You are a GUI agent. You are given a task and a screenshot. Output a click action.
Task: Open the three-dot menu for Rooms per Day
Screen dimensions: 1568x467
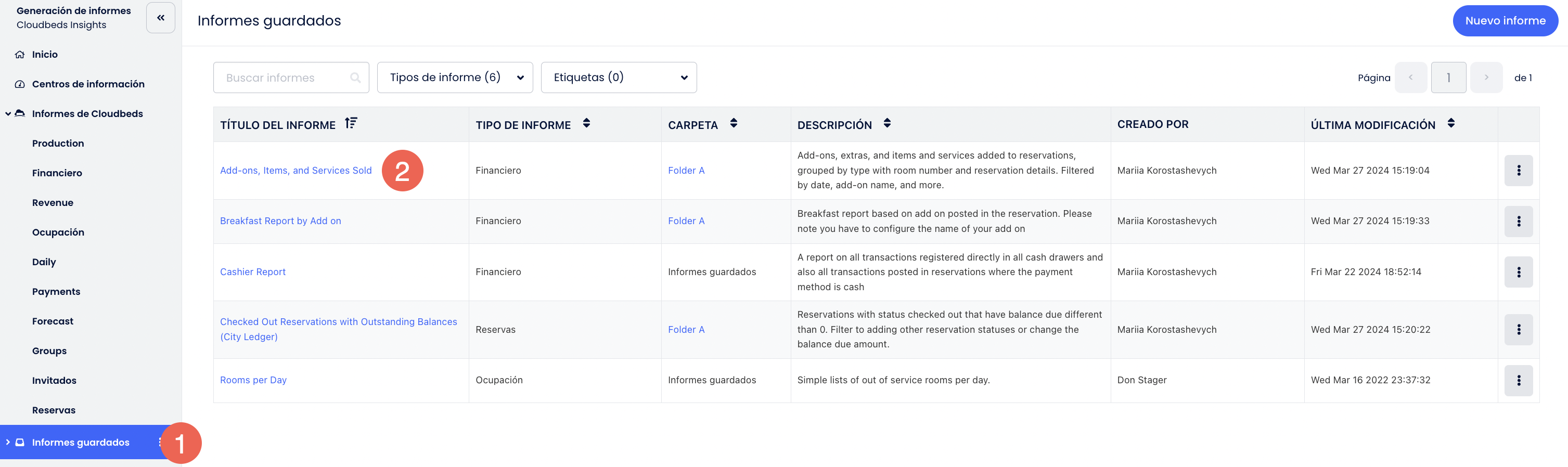click(1518, 380)
